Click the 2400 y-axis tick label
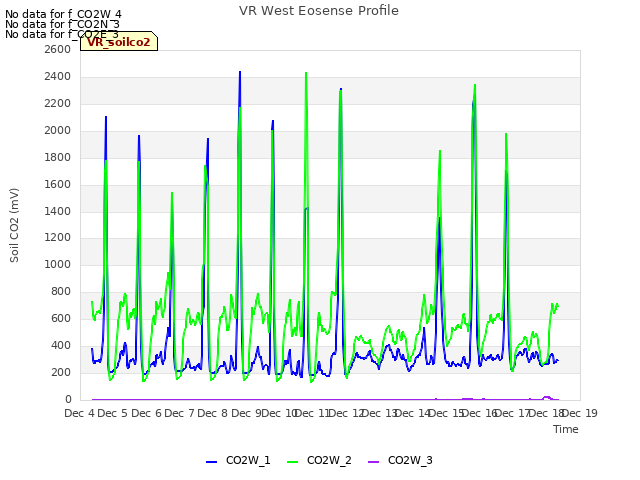The height and width of the screenshot is (480, 640). click(x=58, y=76)
